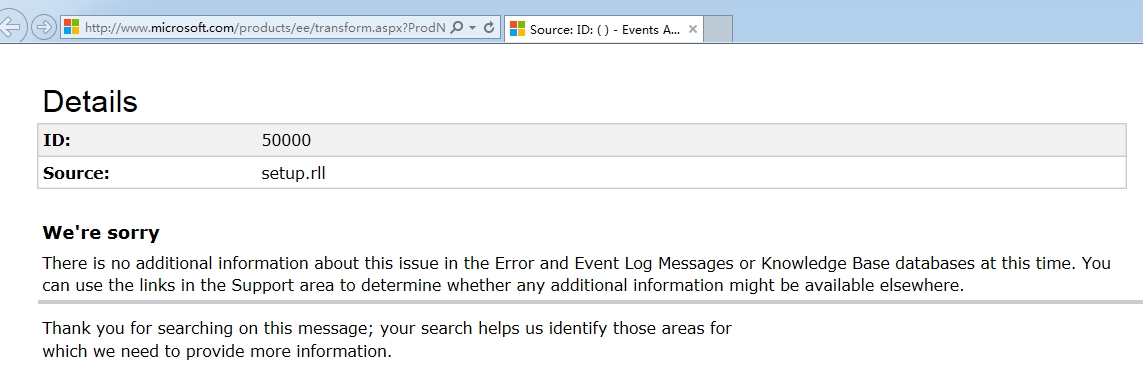Click the search magnifier icon in address bar

coord(456,28)
